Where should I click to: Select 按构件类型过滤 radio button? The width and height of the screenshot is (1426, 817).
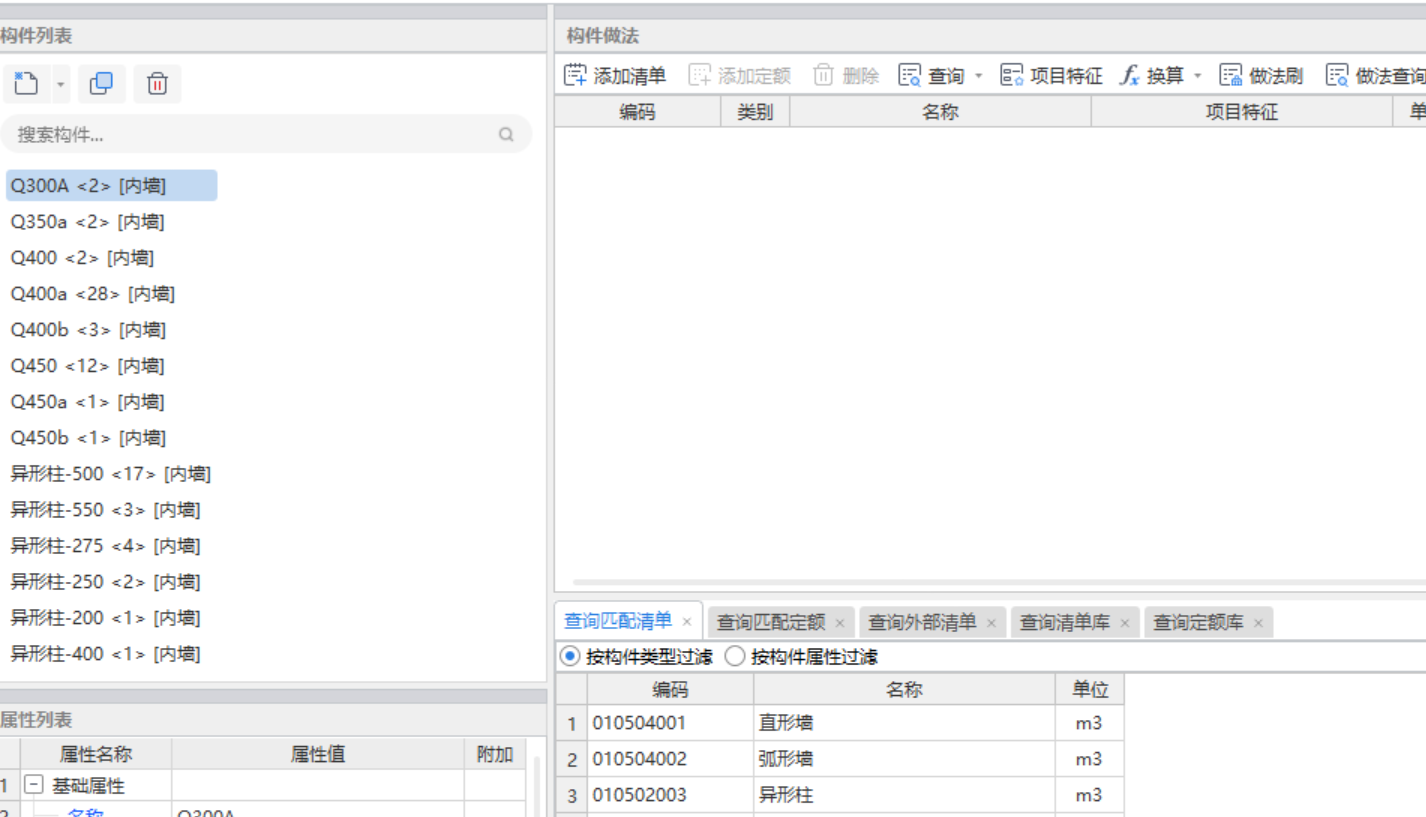[570, 657]
